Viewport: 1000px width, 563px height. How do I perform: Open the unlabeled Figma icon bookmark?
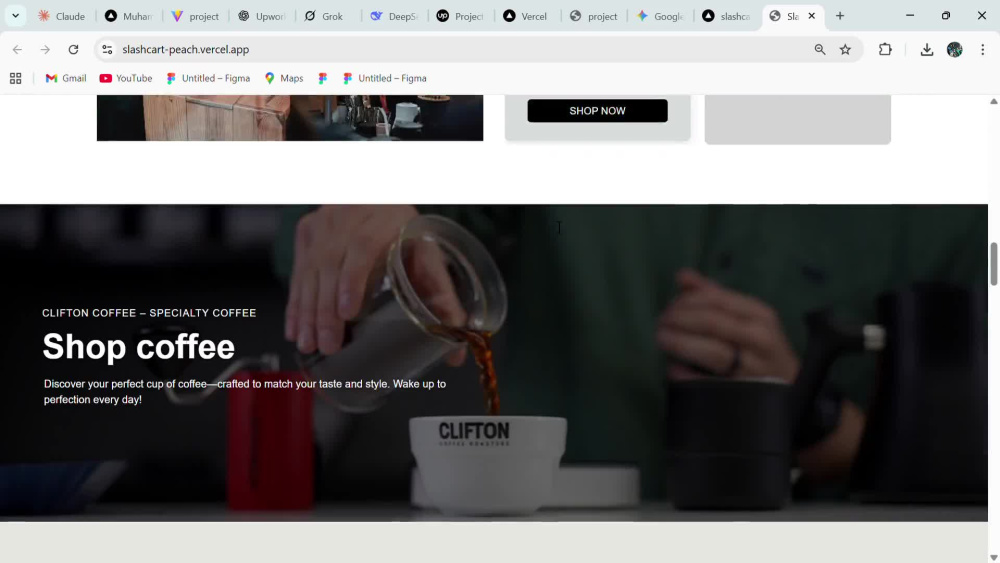(x=323, y=78)
